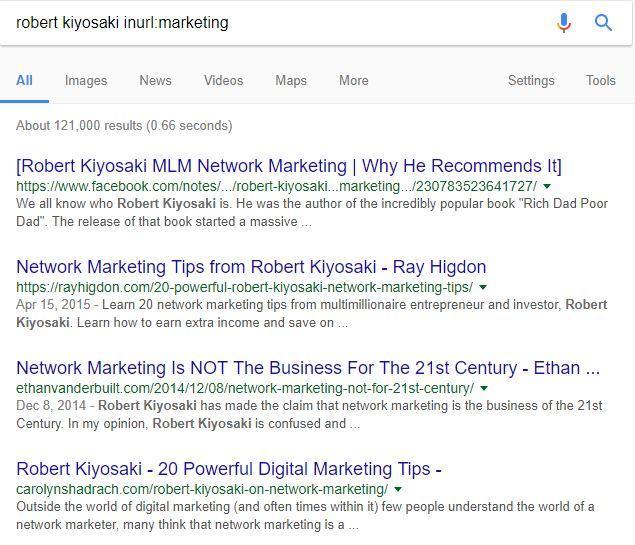Click the ethanvanderbuilt.com green URL text
This screenshot has height=545, width=635.
pos(245,388)
